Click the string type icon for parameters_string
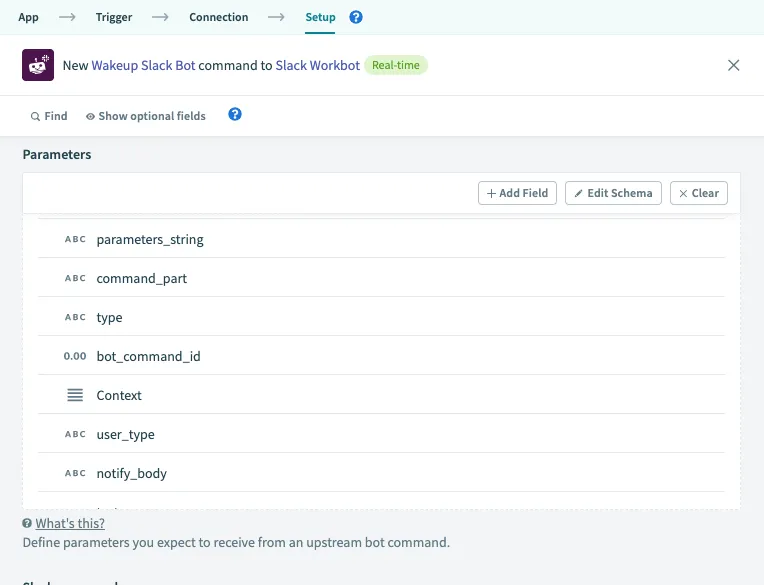764x585 pixels. [75, 240]
